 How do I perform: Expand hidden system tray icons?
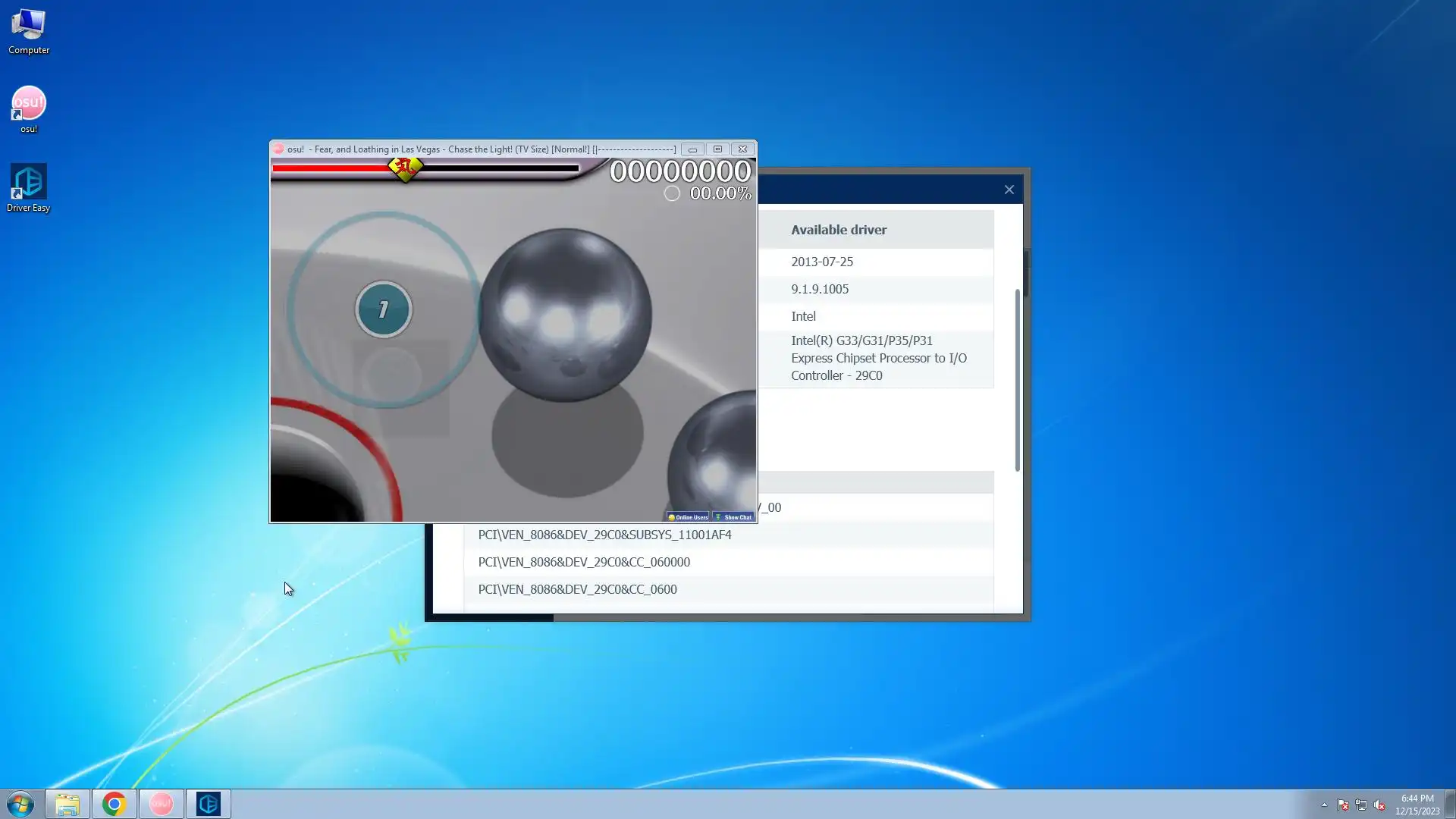(1324, 805)
